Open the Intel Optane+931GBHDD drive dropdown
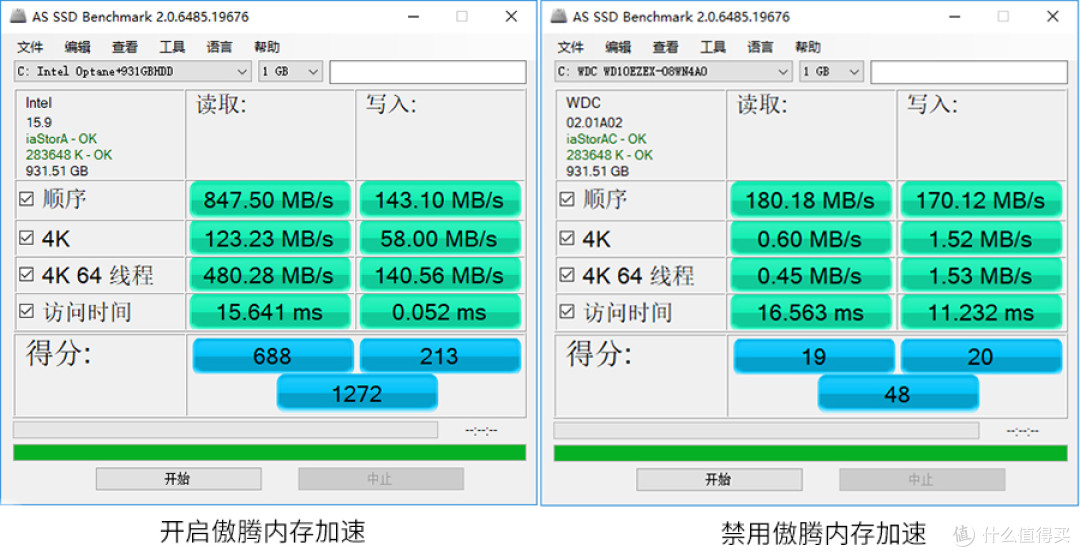 [x=132, y=71]
